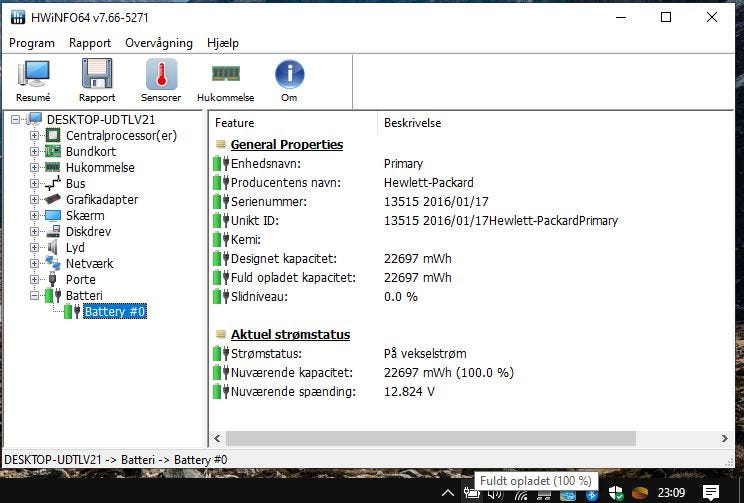Expand the Bus tree node
This screenshot has width=744, height=503.
point(34,183)
